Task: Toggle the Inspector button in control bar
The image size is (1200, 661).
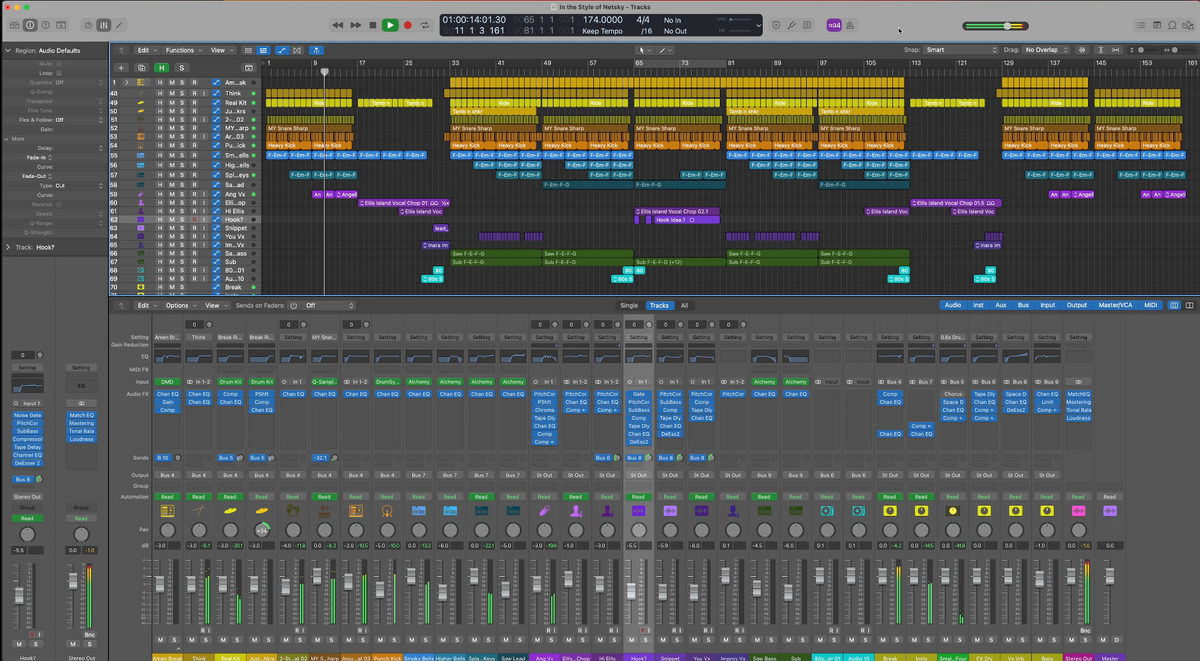Action: [x=29, y=24]
